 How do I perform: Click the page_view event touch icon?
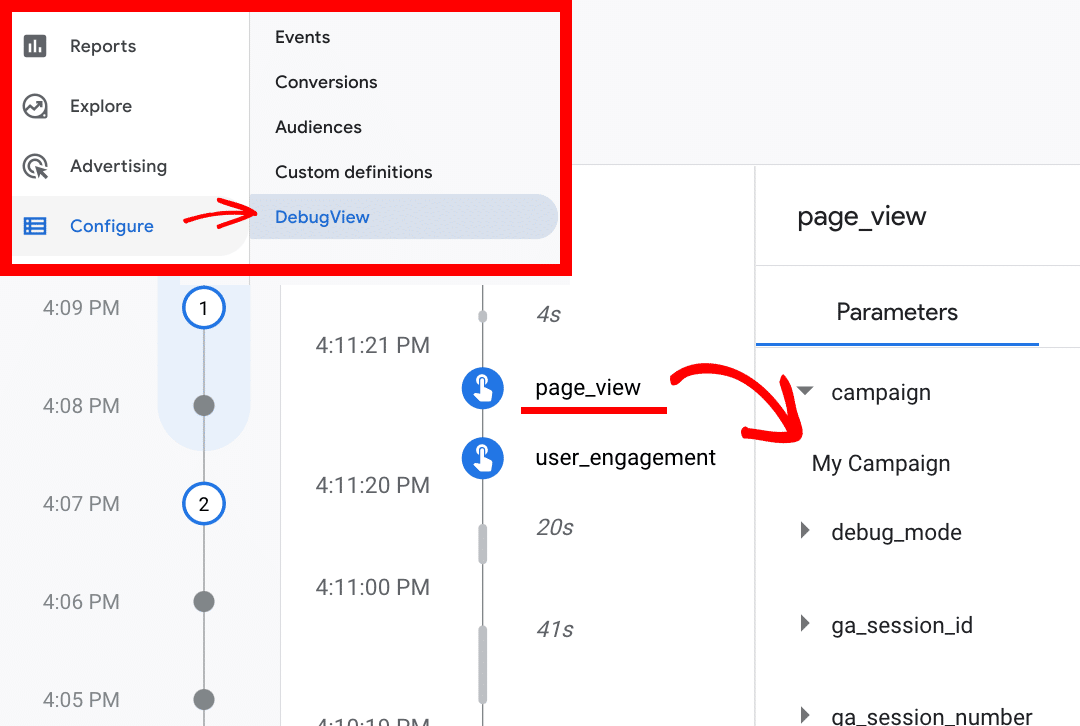[482, 388]
